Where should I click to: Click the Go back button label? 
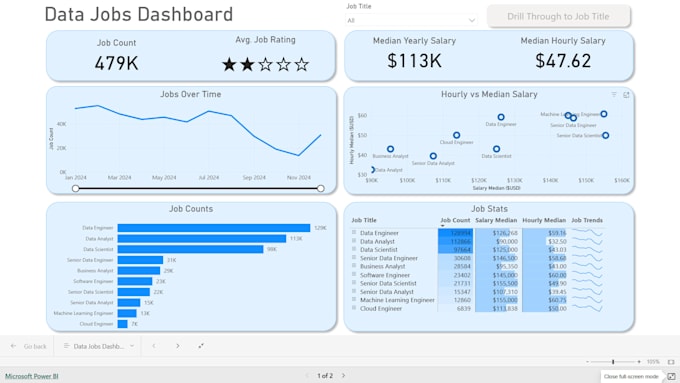(x=35, y=346)
